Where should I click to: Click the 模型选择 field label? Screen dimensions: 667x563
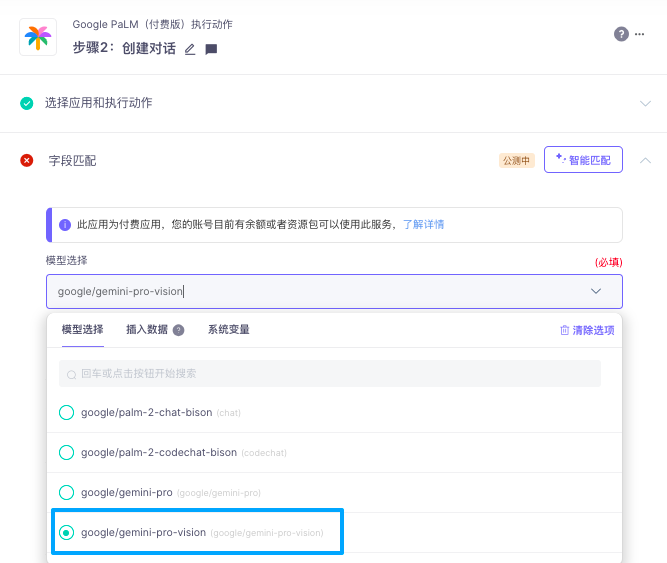click(x=66, y=261)
